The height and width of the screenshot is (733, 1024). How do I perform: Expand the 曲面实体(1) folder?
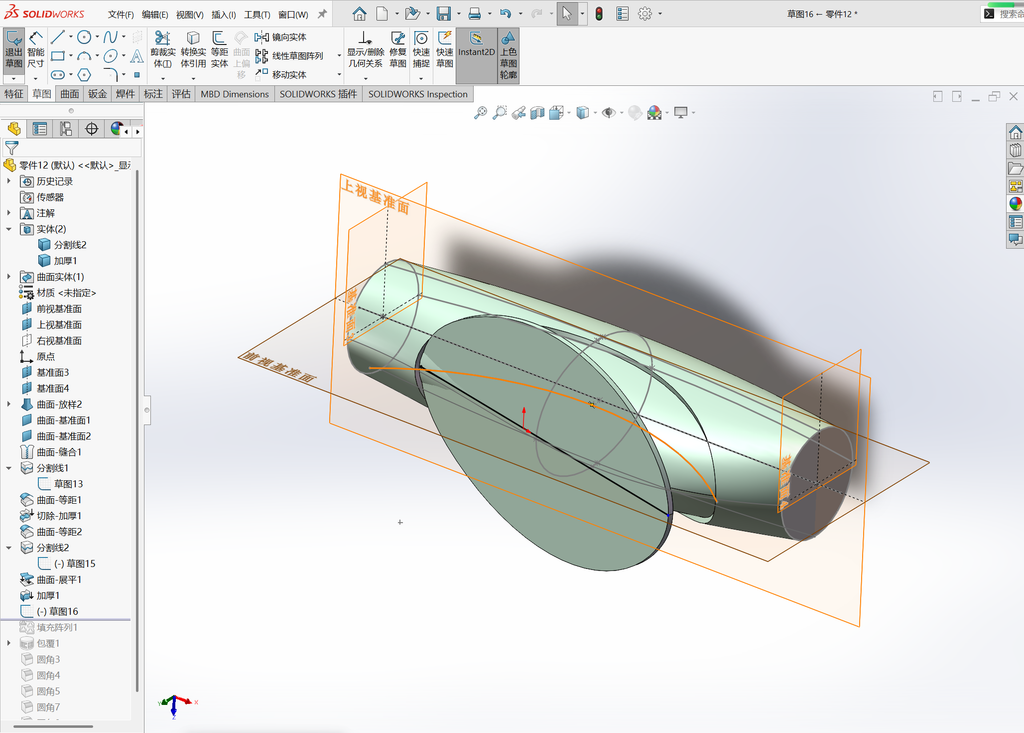coord(8,277)
